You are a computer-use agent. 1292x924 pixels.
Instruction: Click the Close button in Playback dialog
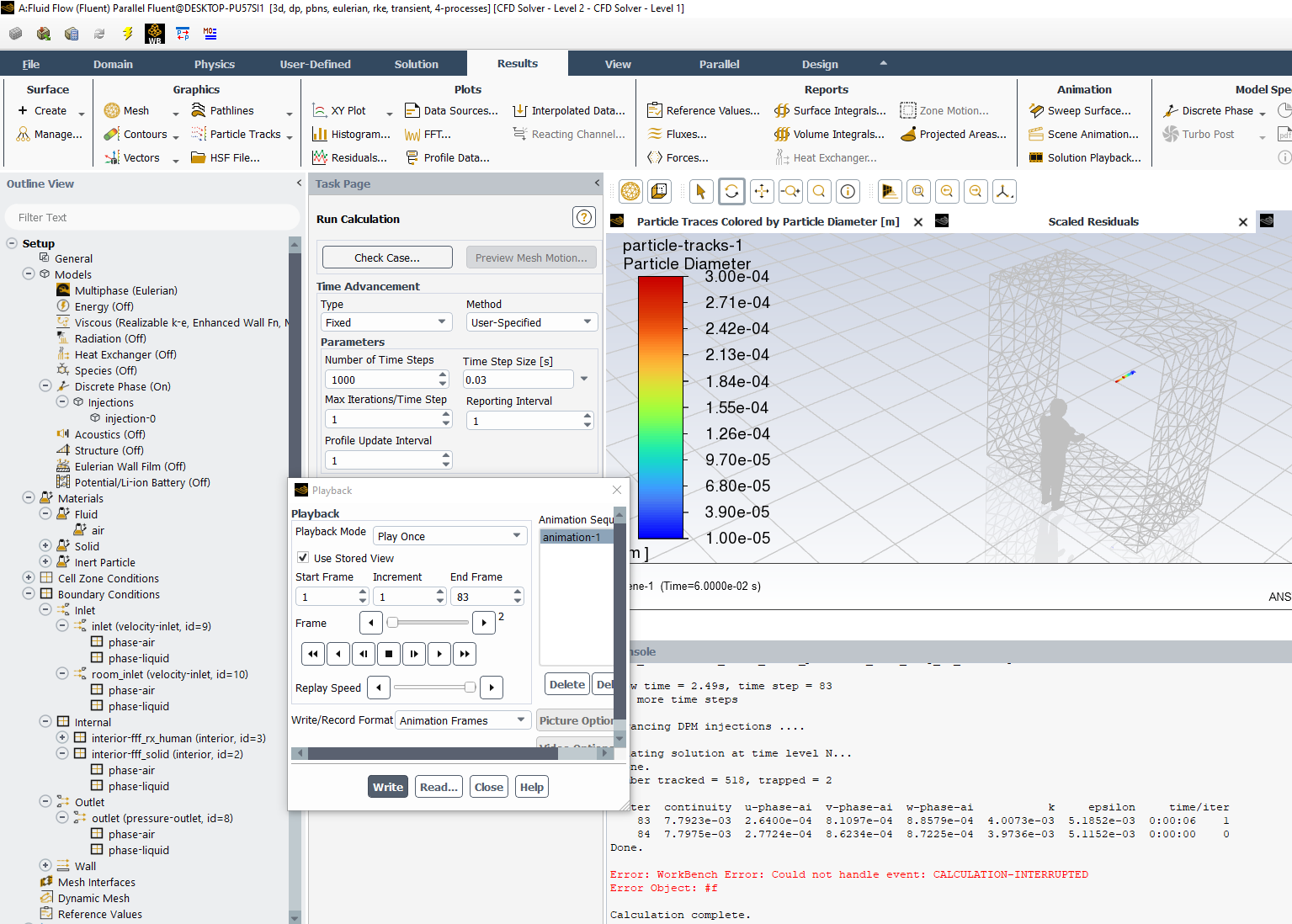tap(489, 787)
